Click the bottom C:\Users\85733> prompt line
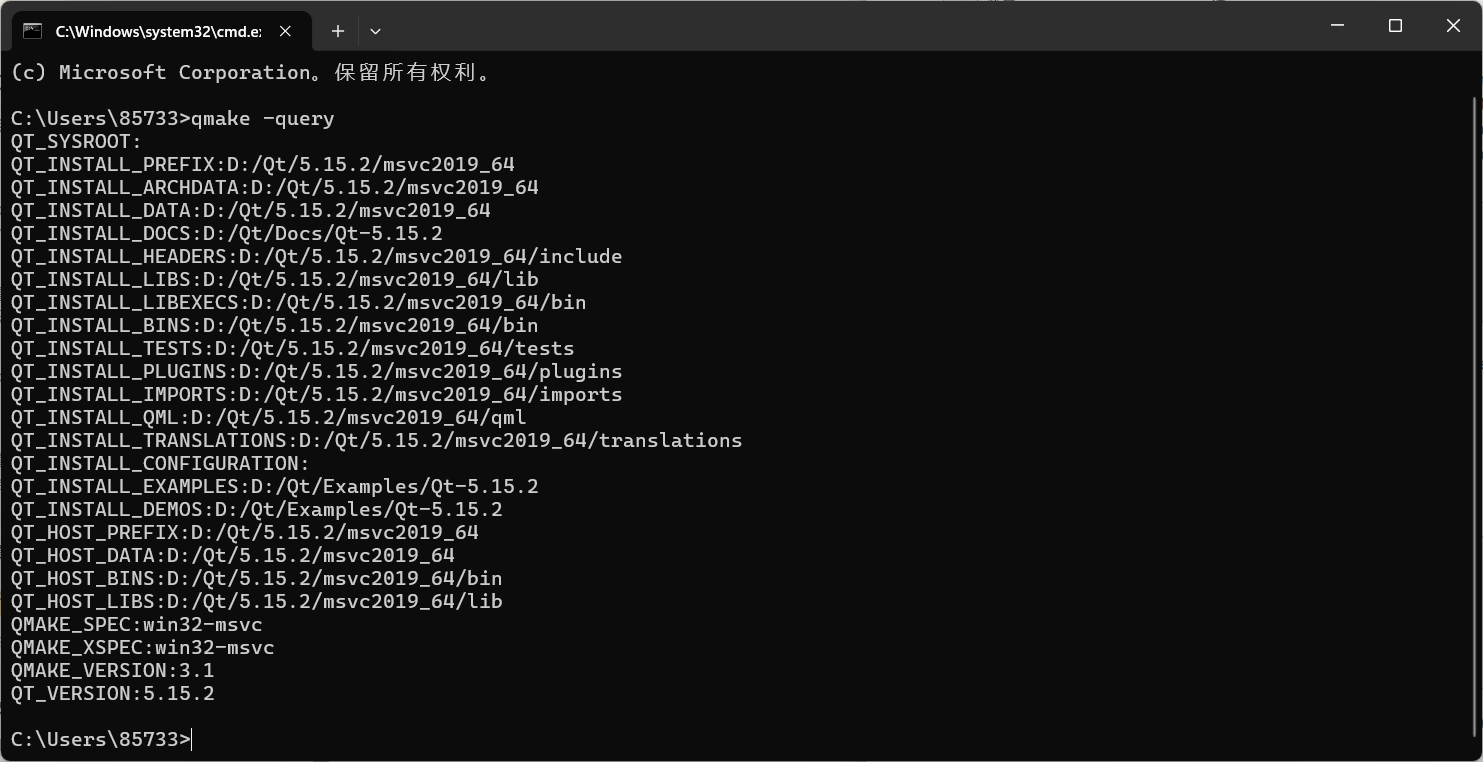Image resolution: width=1483 pixels, height=762 pixels. [x=100, y=739]
